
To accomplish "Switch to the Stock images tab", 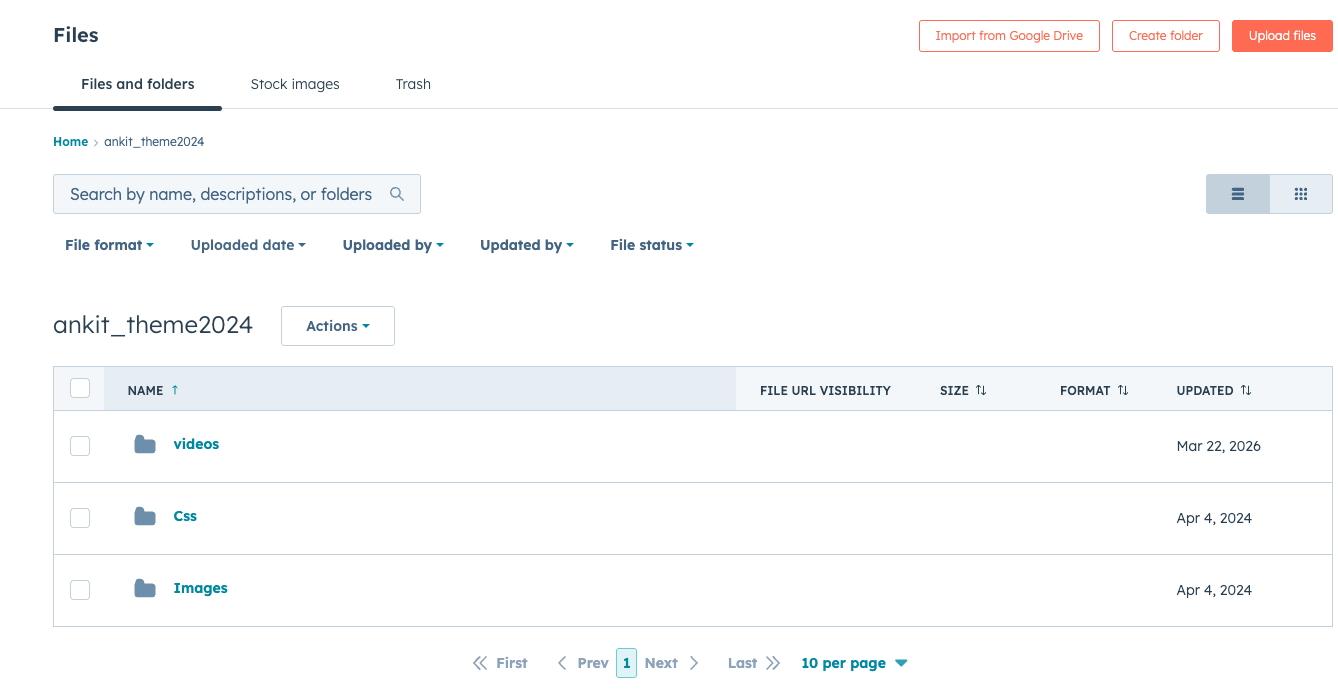I will click(x=295, y=84).
